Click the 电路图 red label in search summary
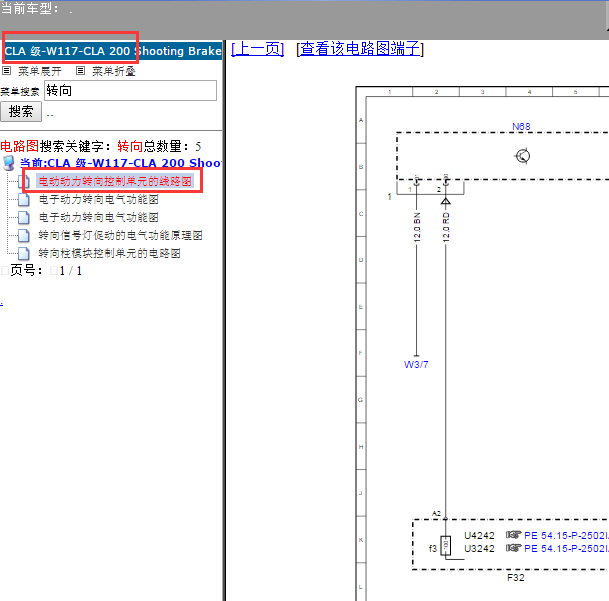The image size is (609, 601). (19, 146)
